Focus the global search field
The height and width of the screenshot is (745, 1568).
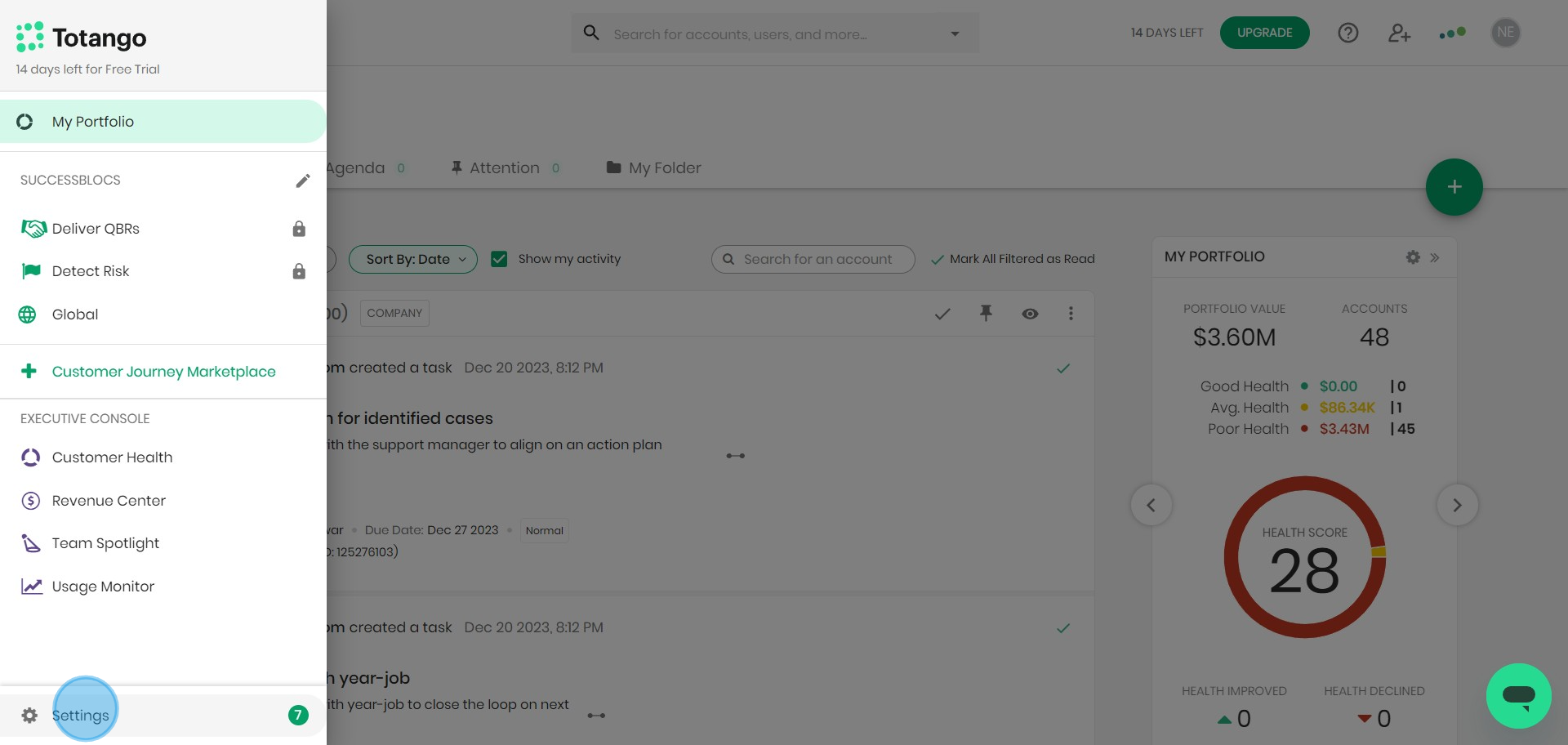click(774, 34)
